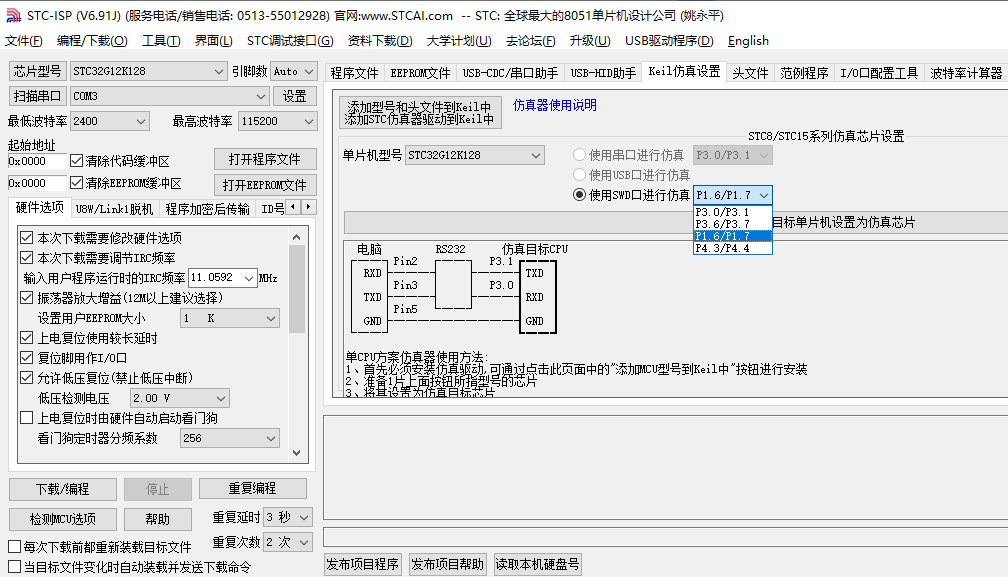Screen dimensions: 1008x577
Task: Click 读取本机硬盘号 button
Action: pyautogui.click(x=537, y=564)
